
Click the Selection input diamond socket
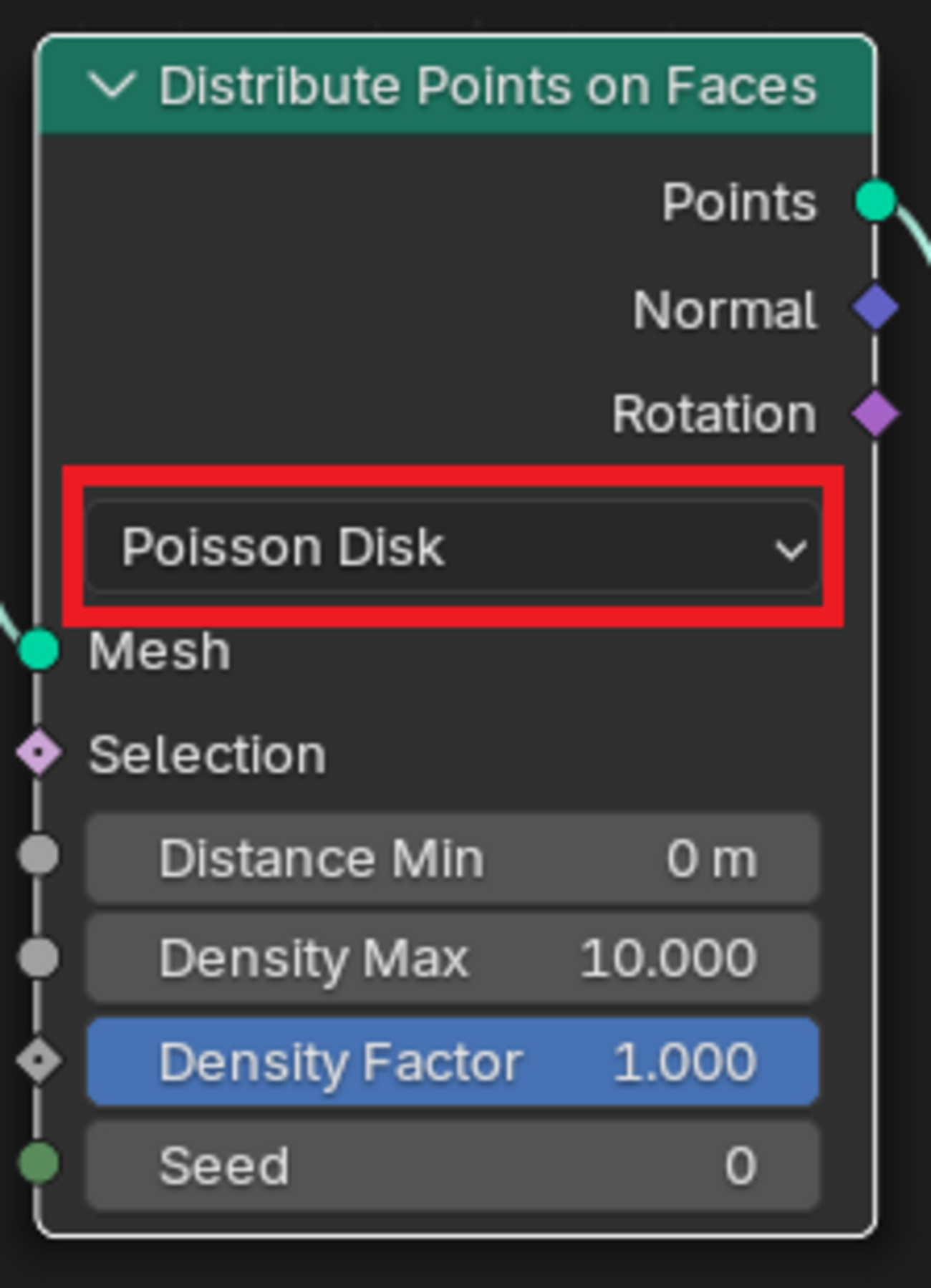(x=39, y=752)
